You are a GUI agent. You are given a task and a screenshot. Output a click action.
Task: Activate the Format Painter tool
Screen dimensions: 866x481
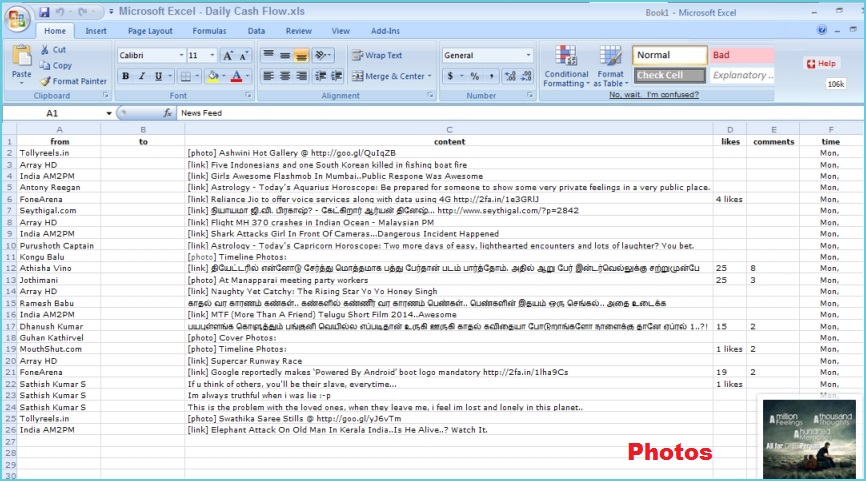[x=73, y=81]
